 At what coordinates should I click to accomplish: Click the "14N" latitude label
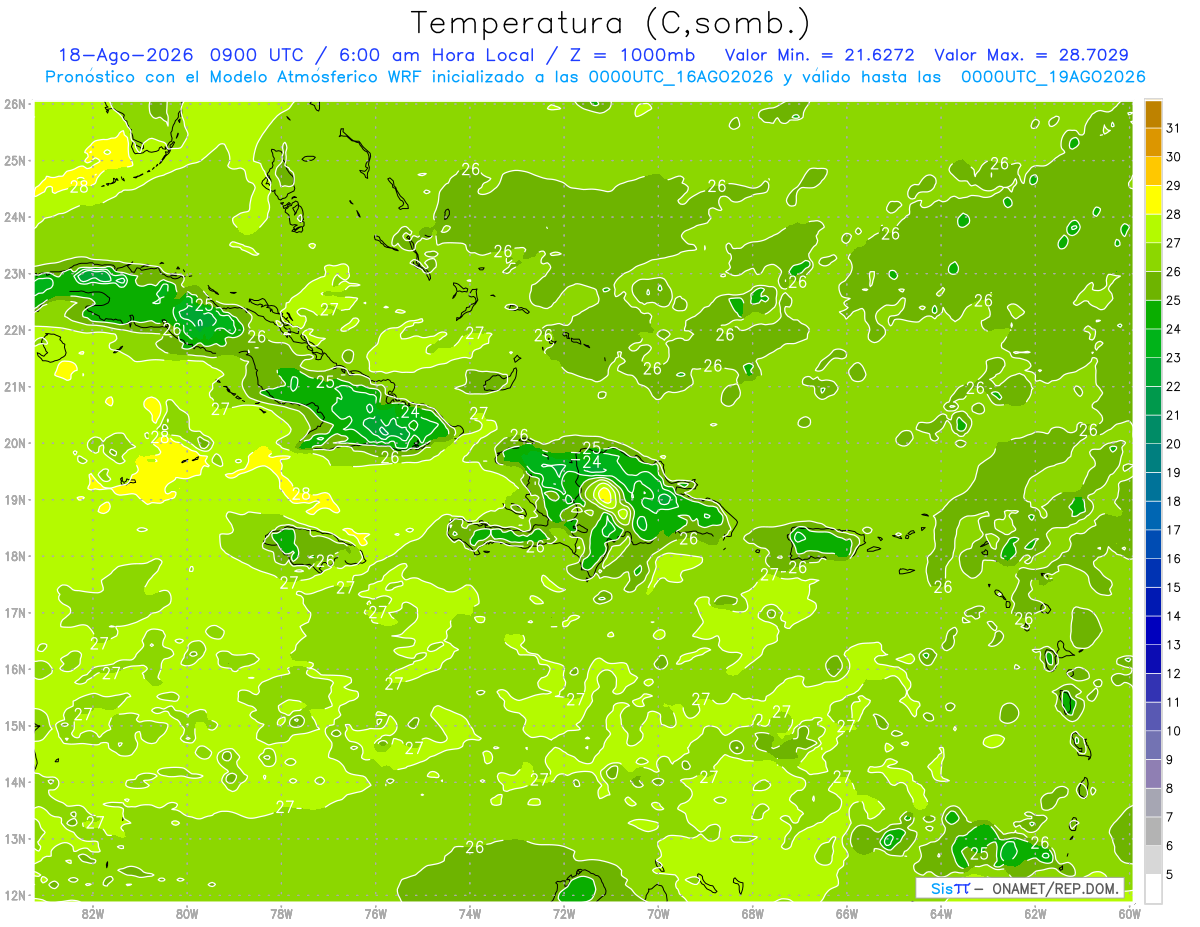[x=15, y=782]
